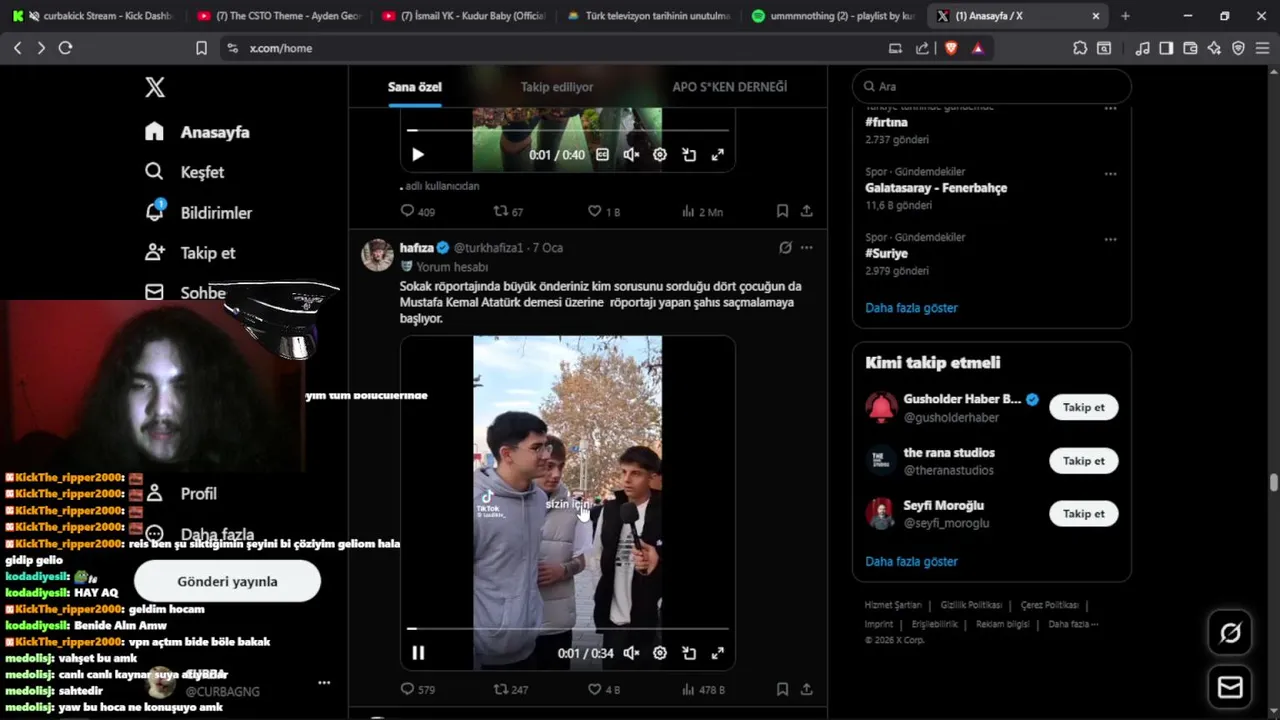
Task: Switch to APO S*KEN DERNEĞİ tab
Action: (x=730, y=87)
